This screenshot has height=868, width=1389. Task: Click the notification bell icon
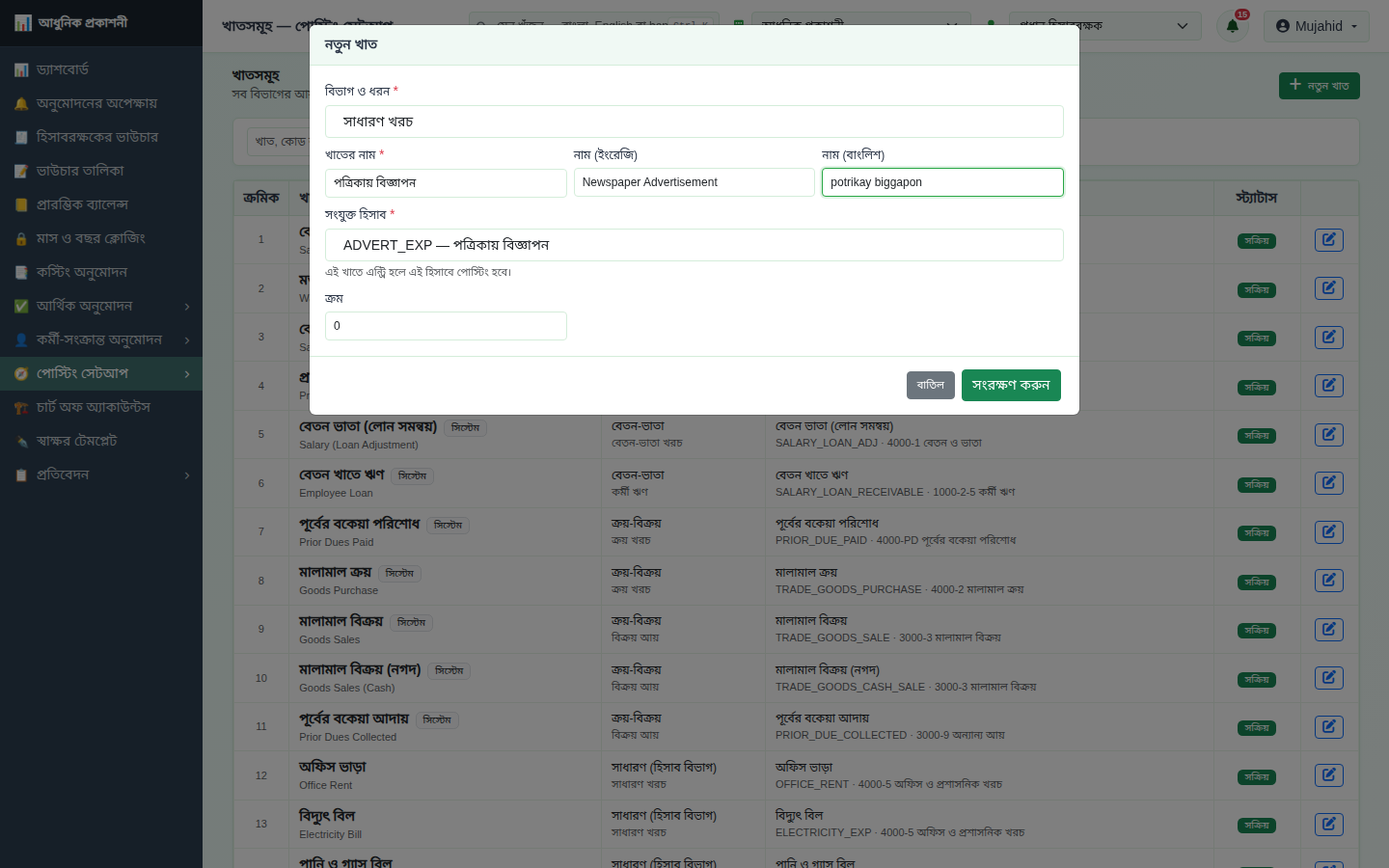(1233, 26)
